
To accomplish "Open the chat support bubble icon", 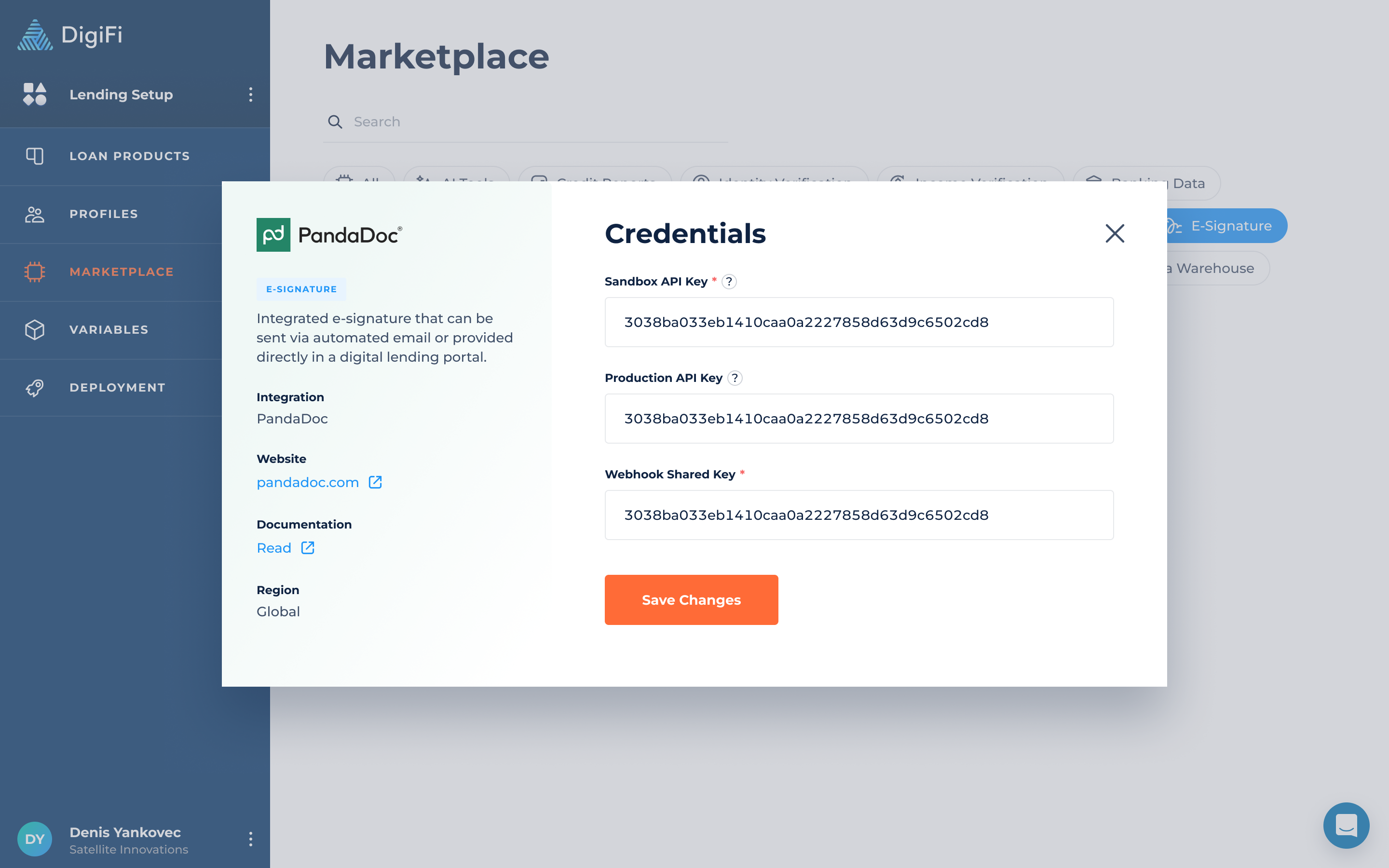I will click(1346, 826).
